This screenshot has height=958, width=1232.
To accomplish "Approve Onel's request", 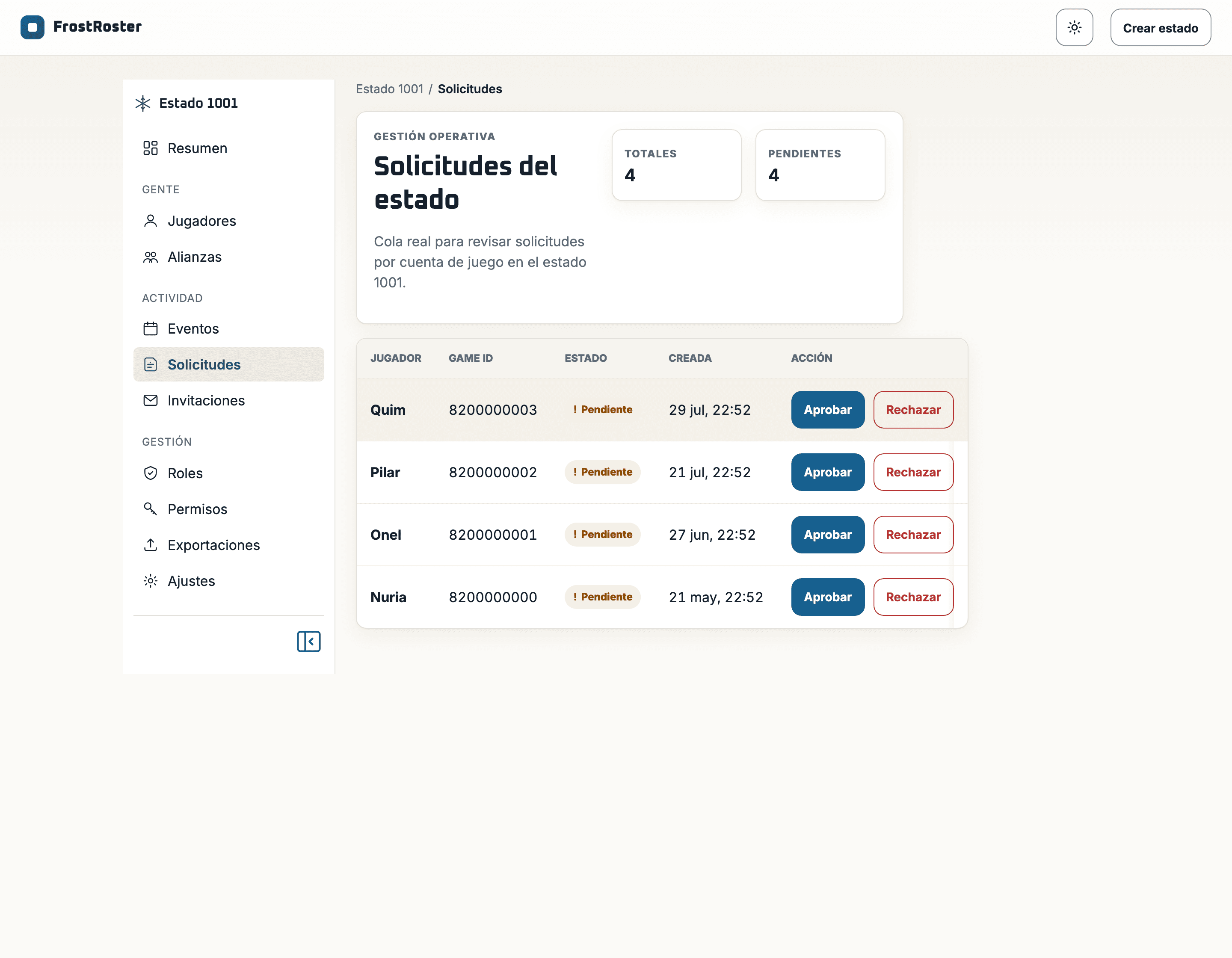I will (x=828, y=535).
